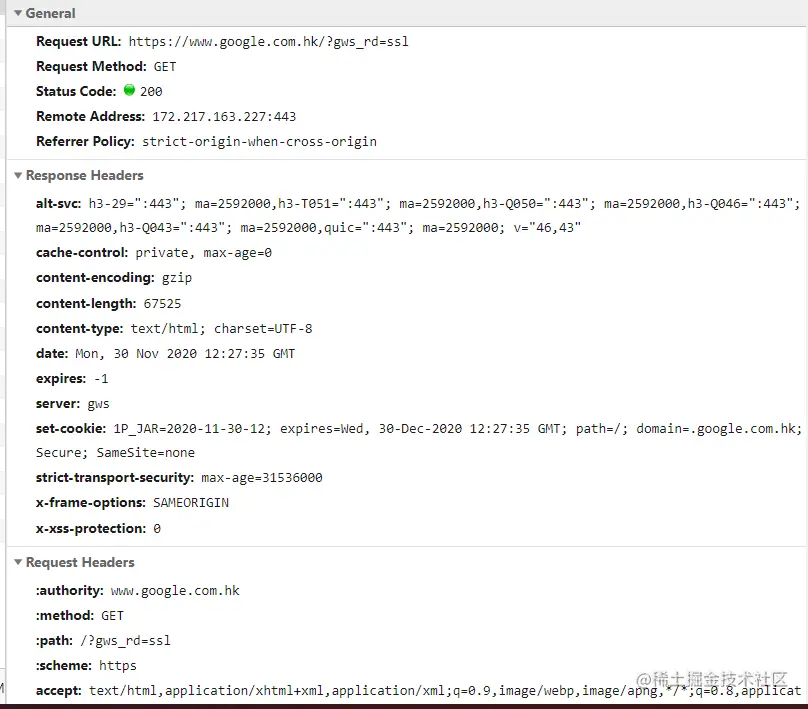
Task: Select content-length value 67525
Action: [x=162, y=303]
